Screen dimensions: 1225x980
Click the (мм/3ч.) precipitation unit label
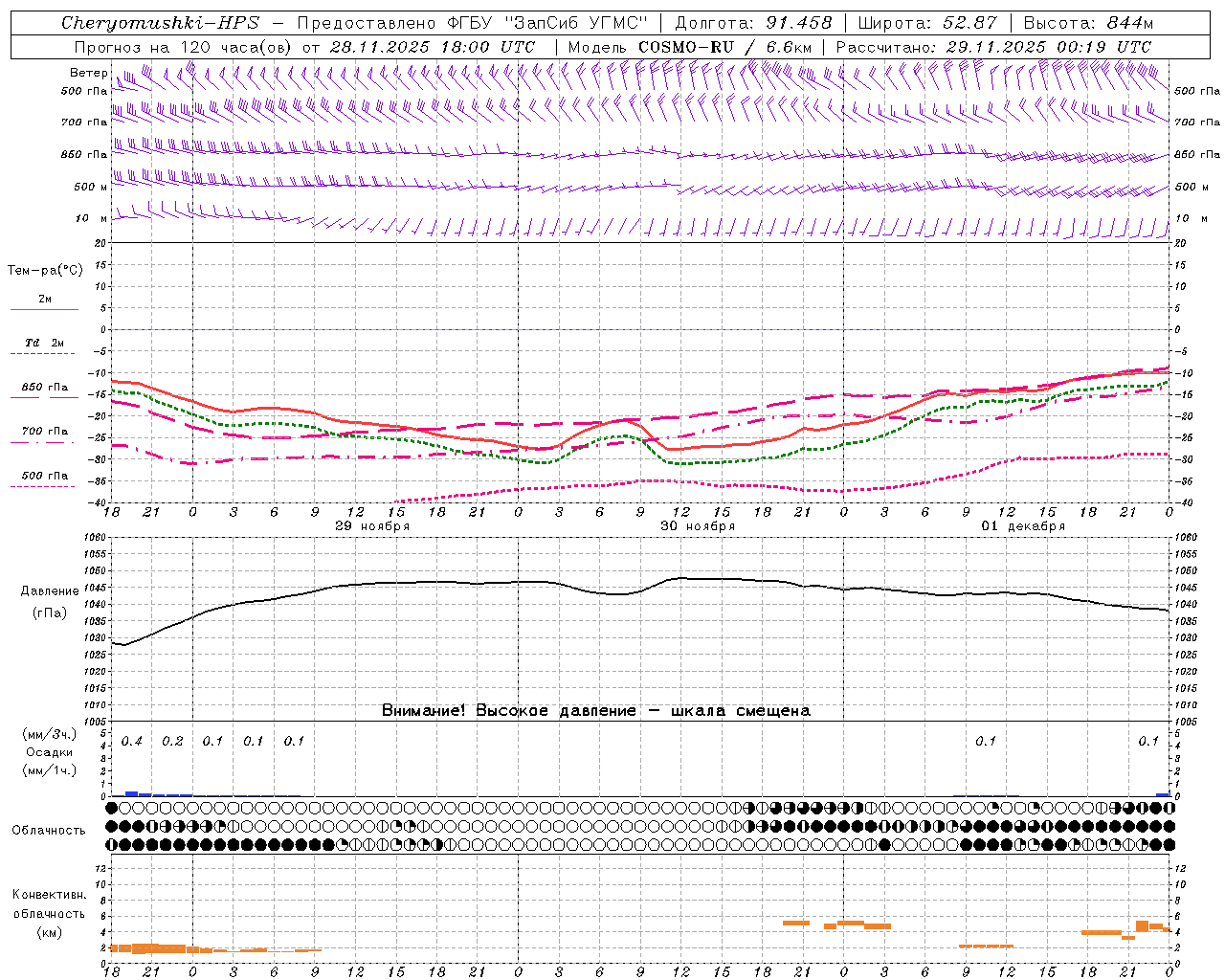[49, 734]
